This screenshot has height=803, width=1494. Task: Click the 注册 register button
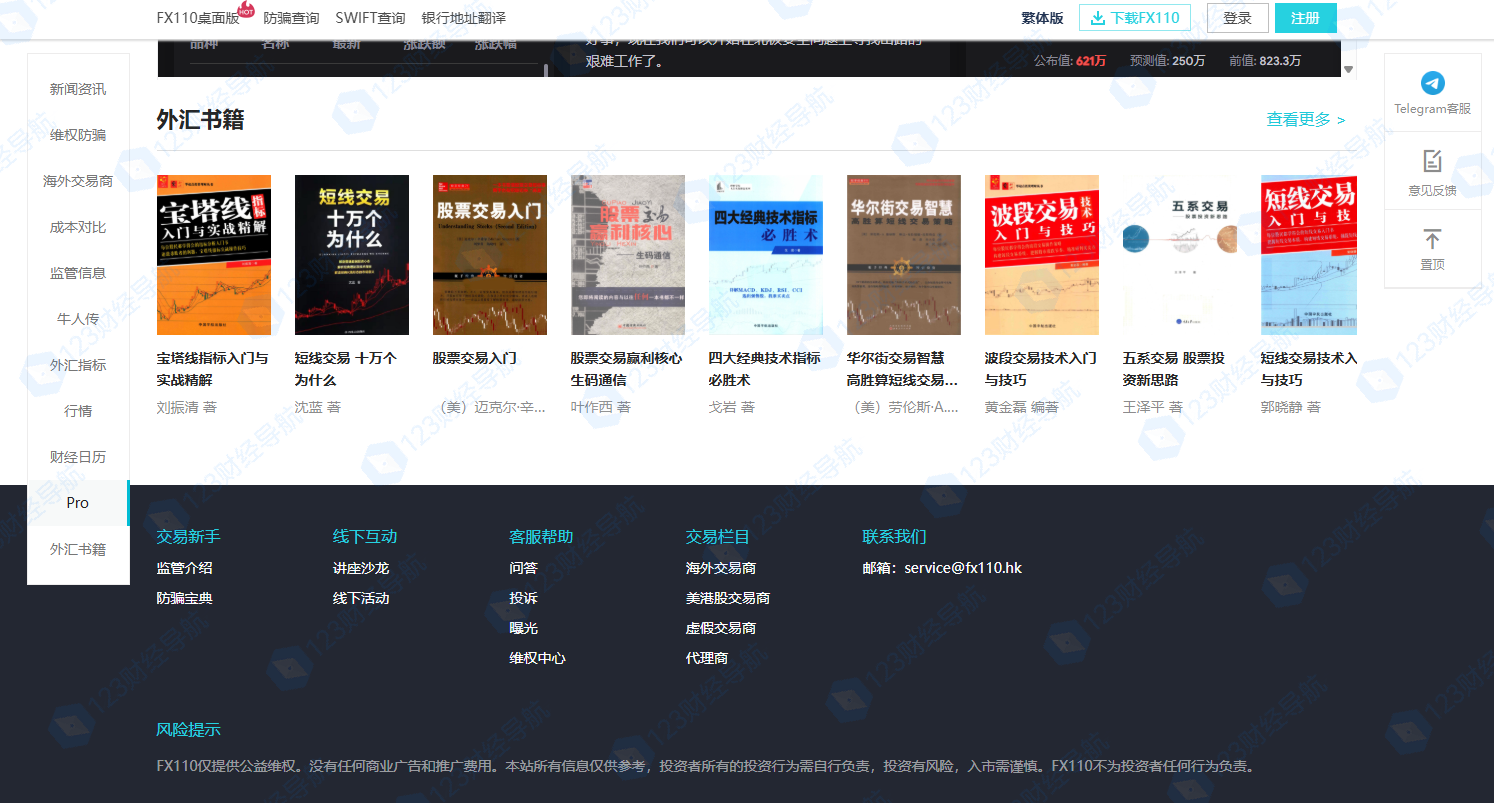(1305, 18)
